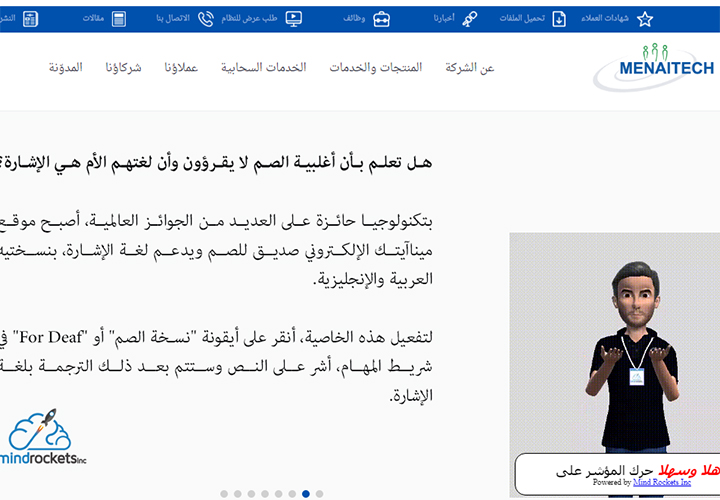Open the عن الشركة menu
The width and height of the screenshot is (720, 500).
[x=469, y=67]
